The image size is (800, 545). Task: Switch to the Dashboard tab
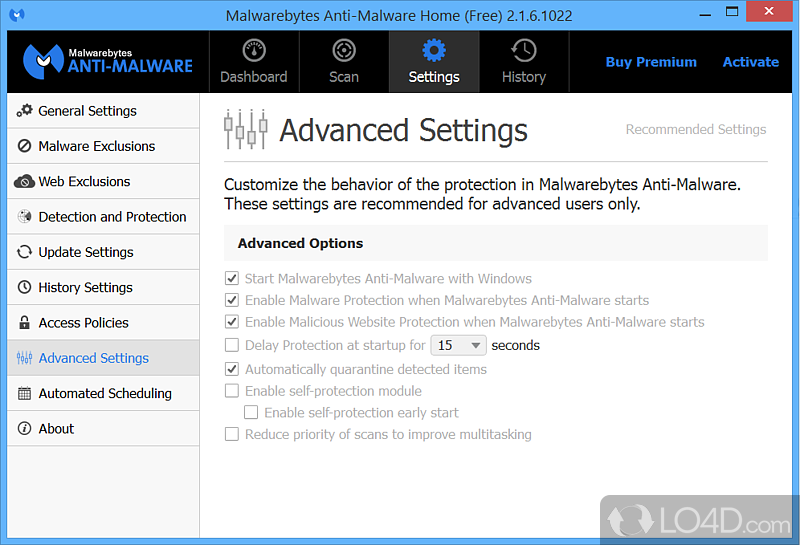point(254,62)
